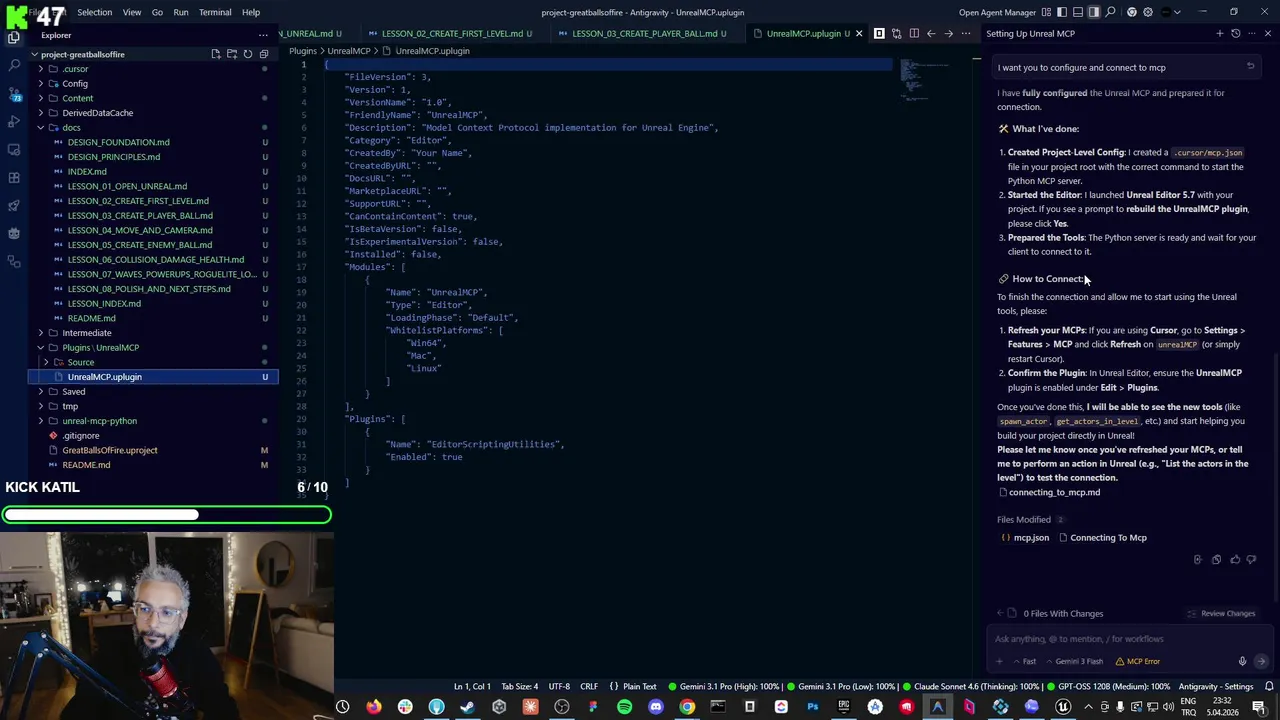Open mcp.json in Files Modified
This screenshot has width=1280, height=720.
(1026, 538)
